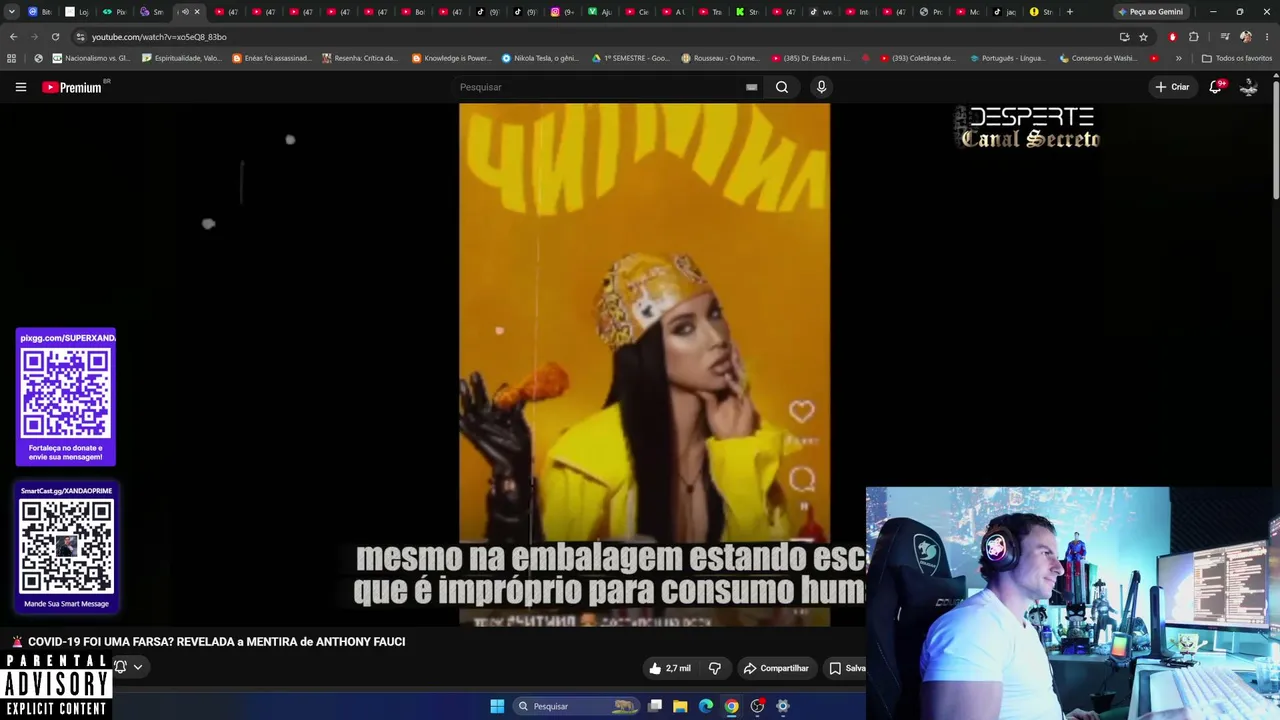Screen dimensions: 1280x720
Task: Open the Chrome profile avatar
Action: [1245, 37]
